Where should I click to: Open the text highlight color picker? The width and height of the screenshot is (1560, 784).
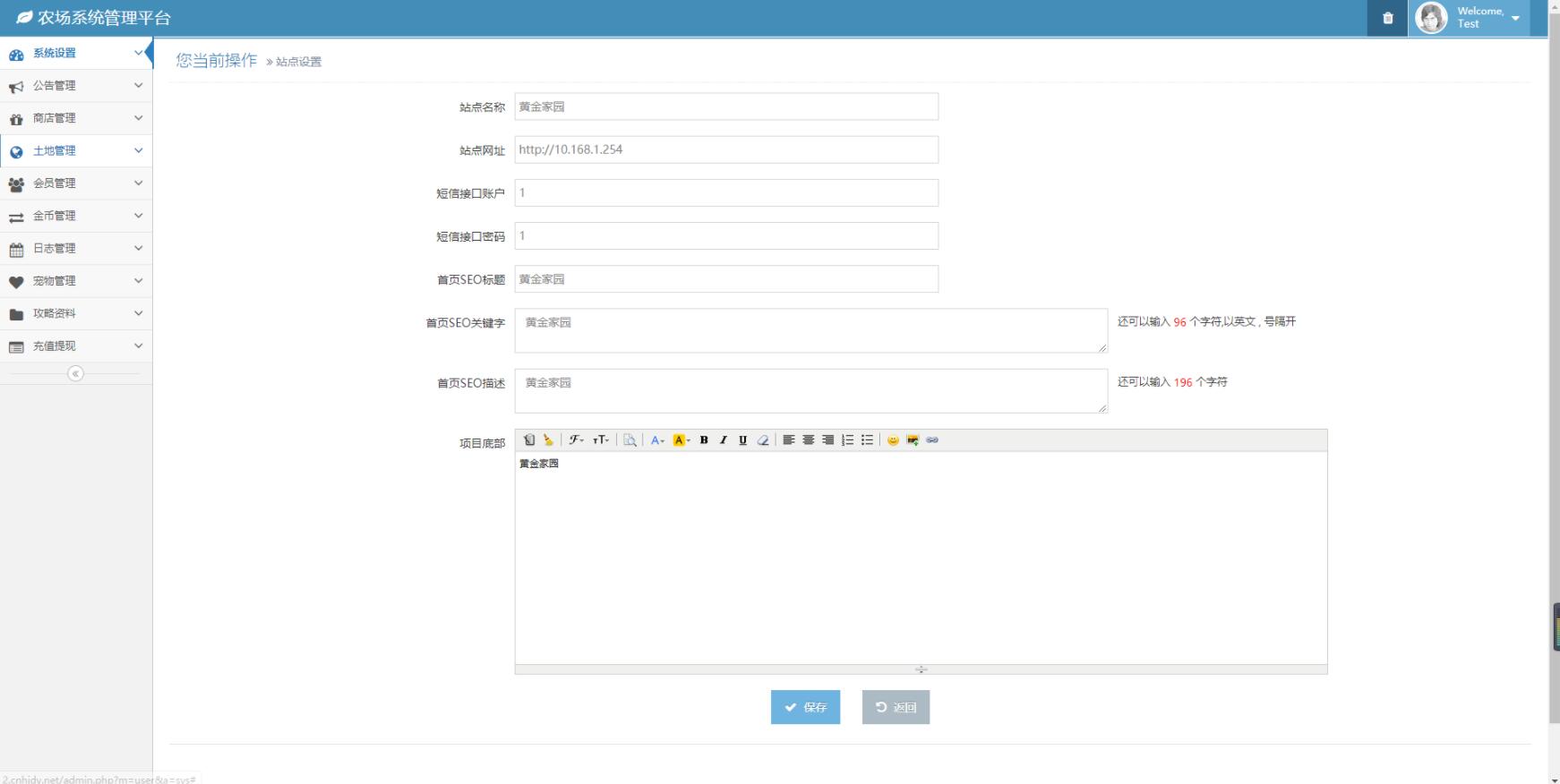pos(681,440)
